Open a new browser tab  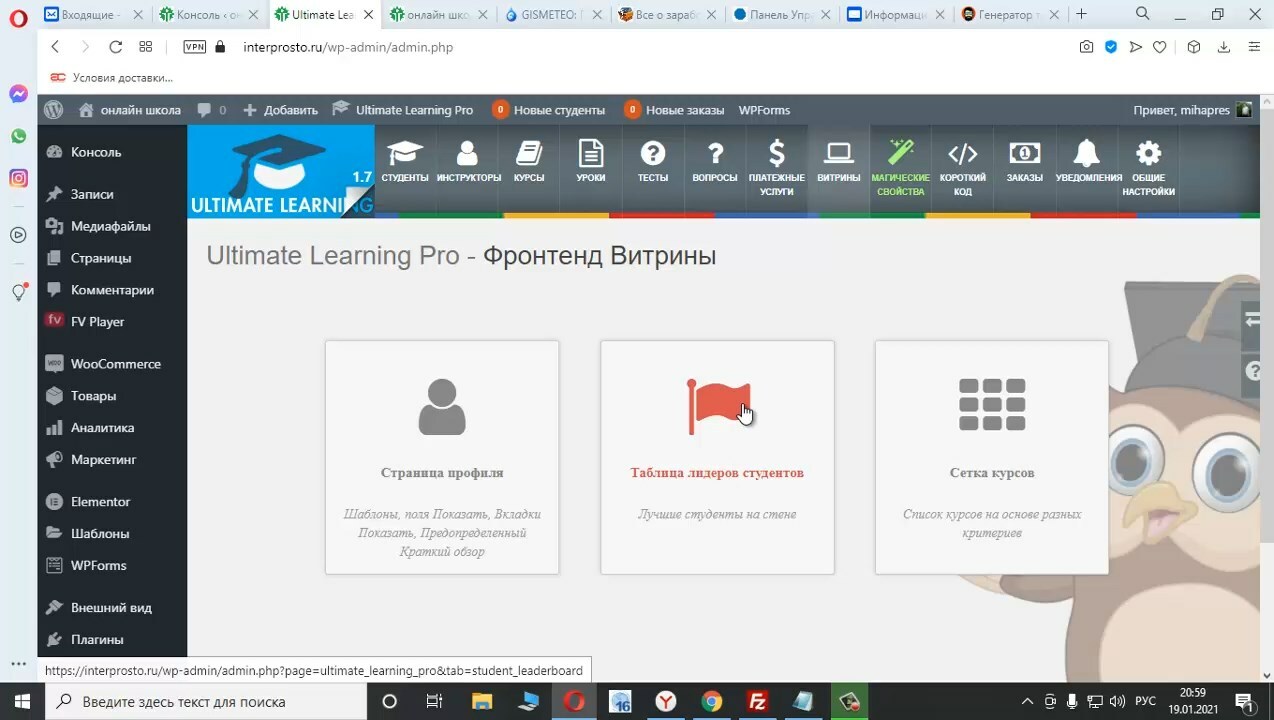1081,15
